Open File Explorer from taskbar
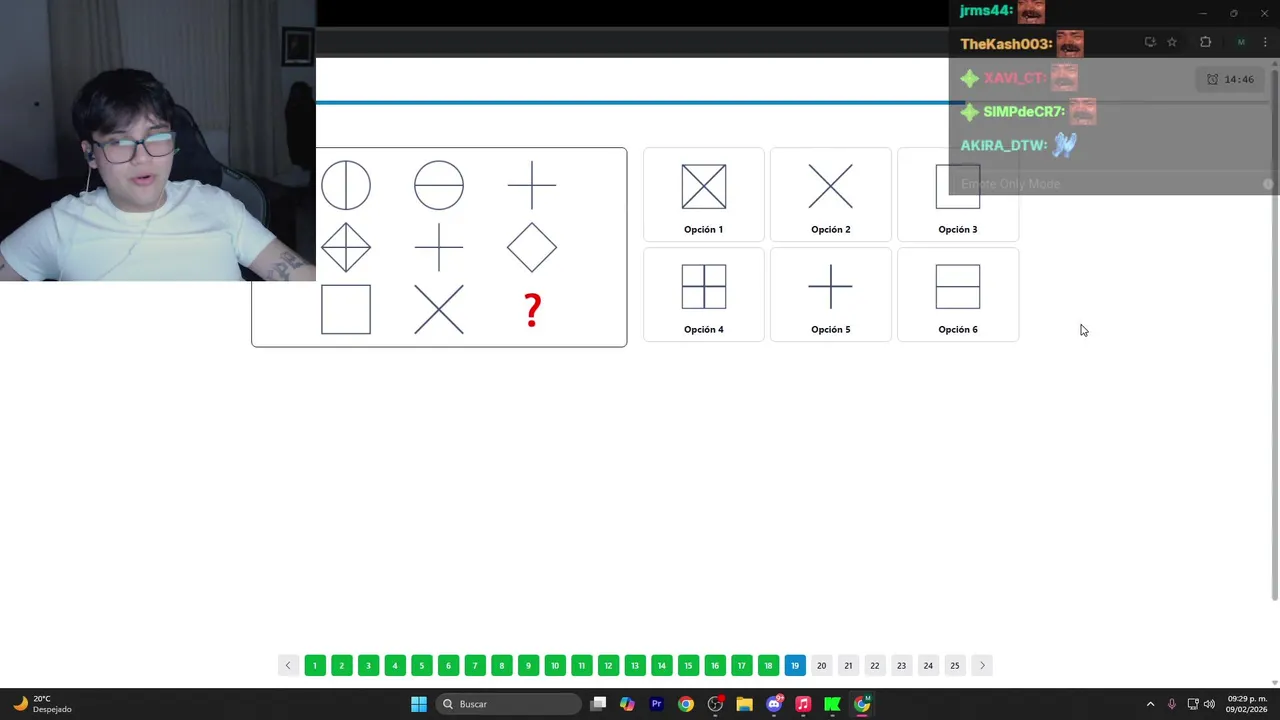Screen dimensions: 1280x720 pyautogui.click(x=744, y=704)
